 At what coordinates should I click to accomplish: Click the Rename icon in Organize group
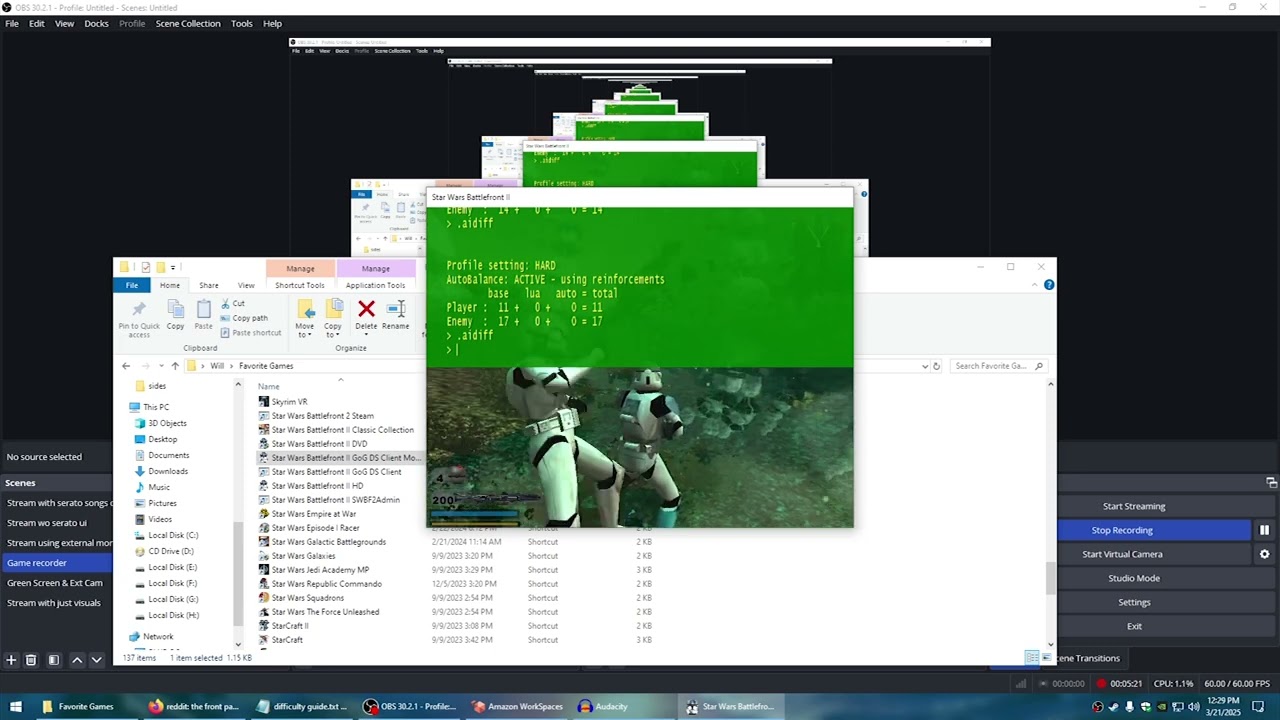point(395,309)
